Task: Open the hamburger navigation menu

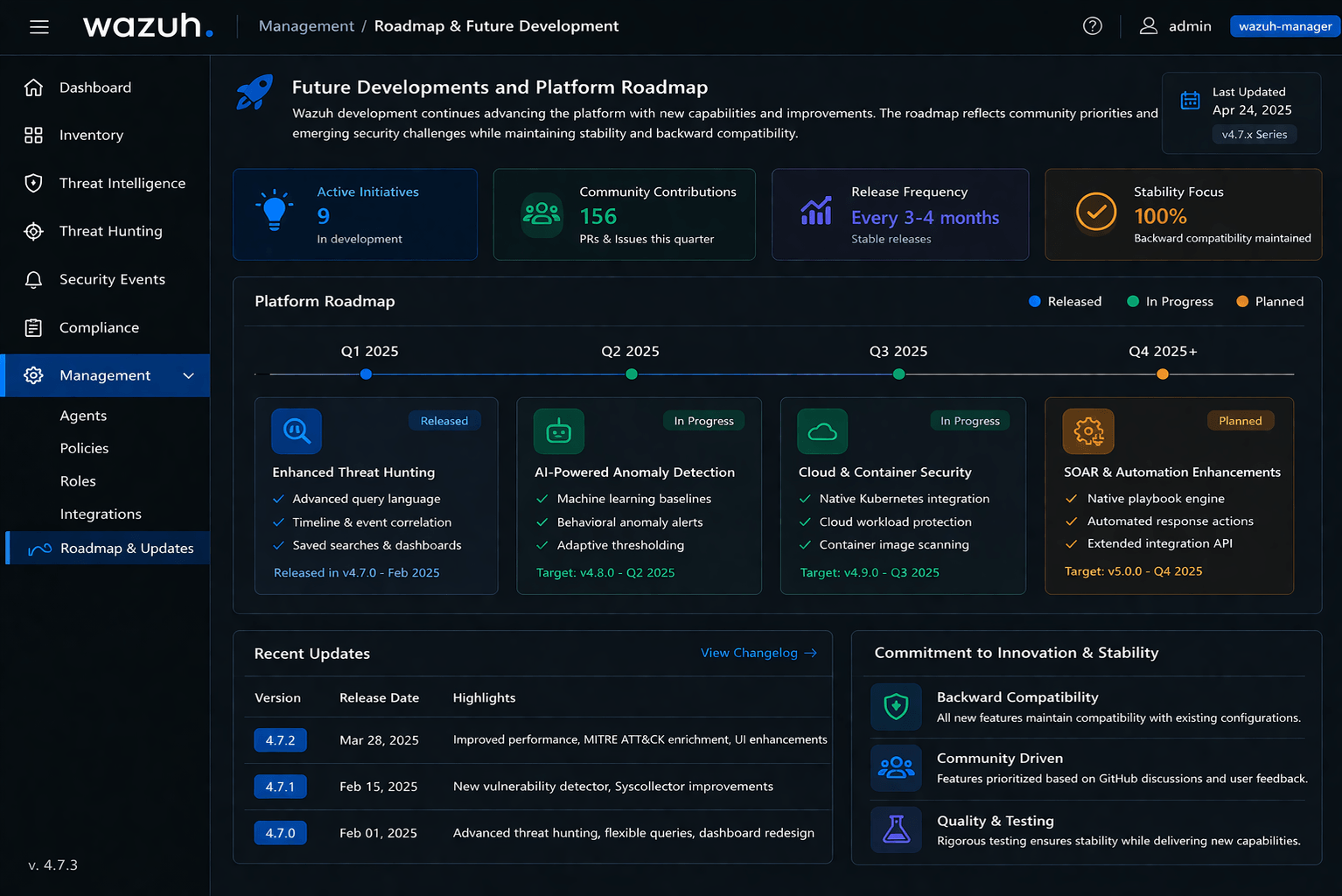Action: pyautogui.click(x=38, y=26)
